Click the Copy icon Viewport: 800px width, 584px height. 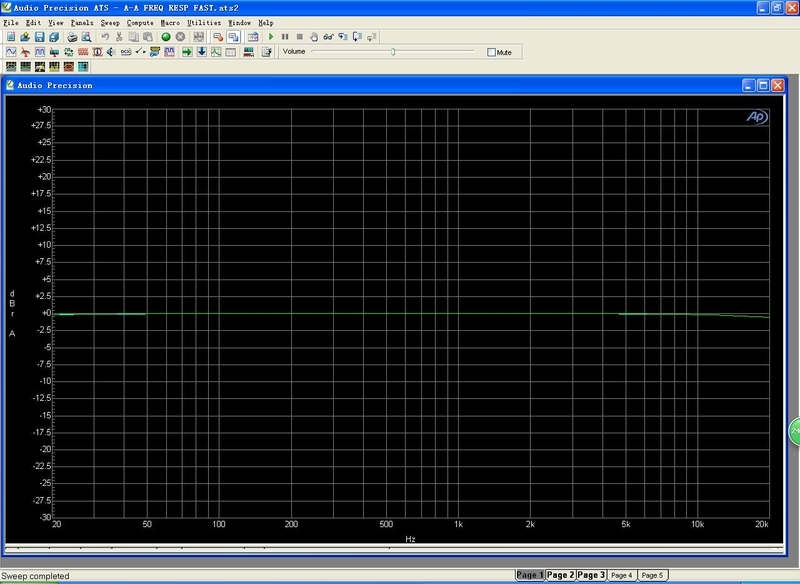coord(133,37)
